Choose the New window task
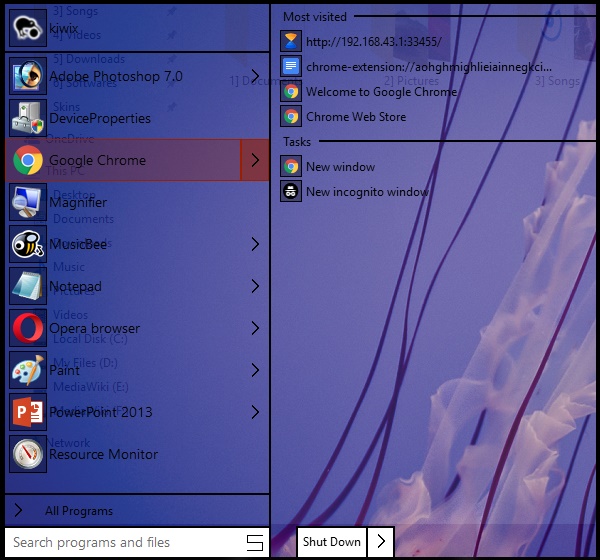The height and width of the screenshot is (560, 600). point(340,167)
